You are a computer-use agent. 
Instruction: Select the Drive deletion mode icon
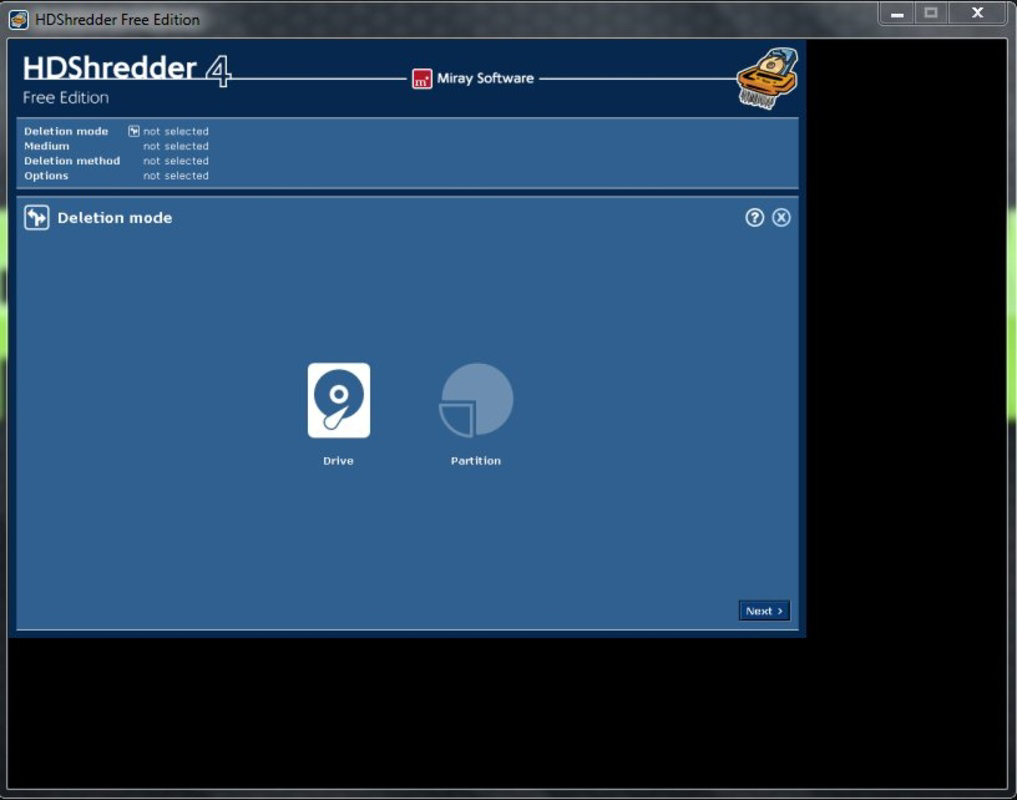(x=339, y=400)
